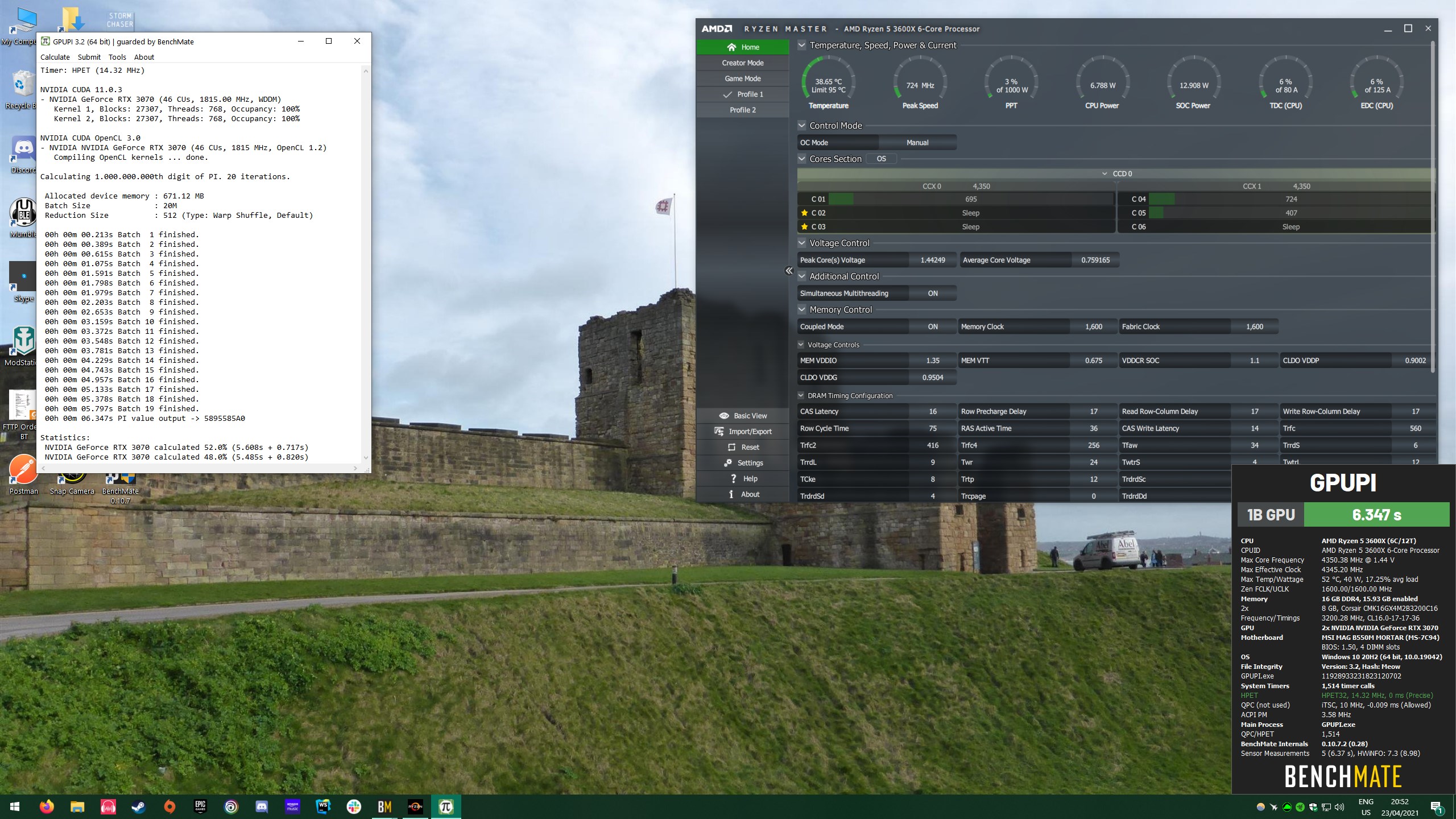
Task: Click the Temperature gauge in Ryzen Master
Action: point(828,83)
